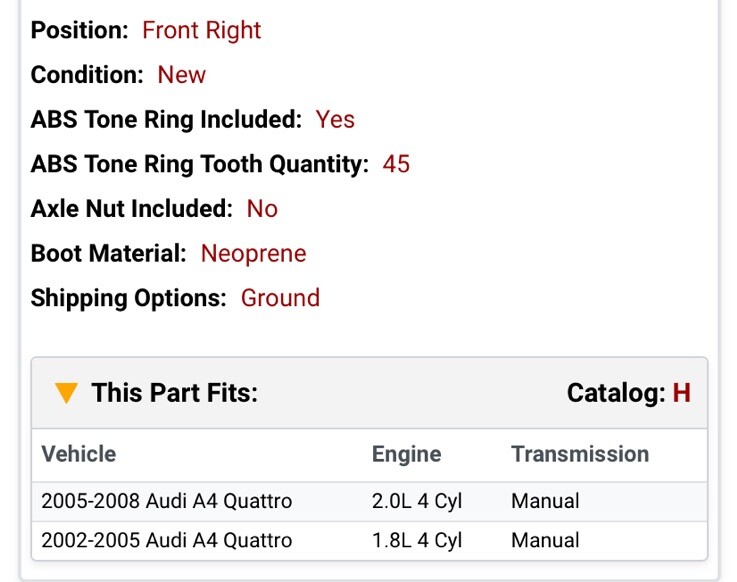Click the Engine column header
Screen dimensions: 737x582
[407, 454]
